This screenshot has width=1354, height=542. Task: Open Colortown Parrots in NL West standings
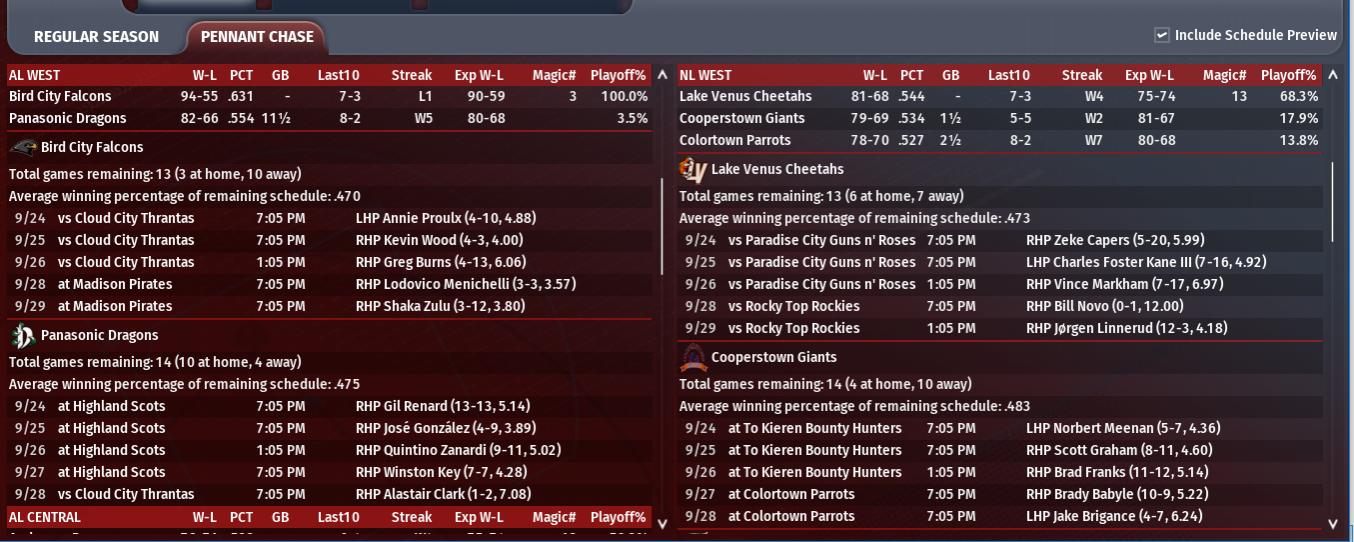pos(735,141)
